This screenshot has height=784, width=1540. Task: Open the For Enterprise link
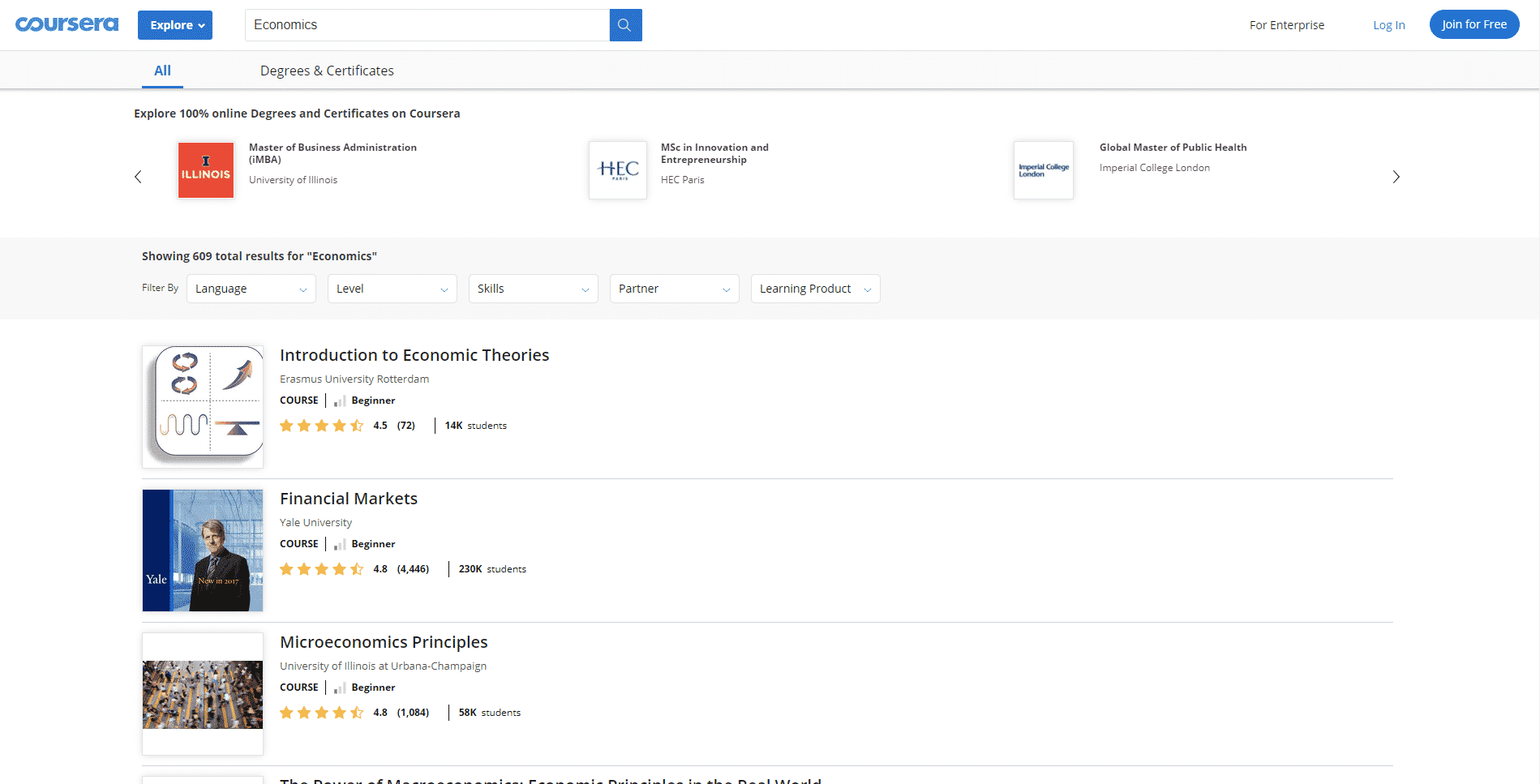point(1287,25)
